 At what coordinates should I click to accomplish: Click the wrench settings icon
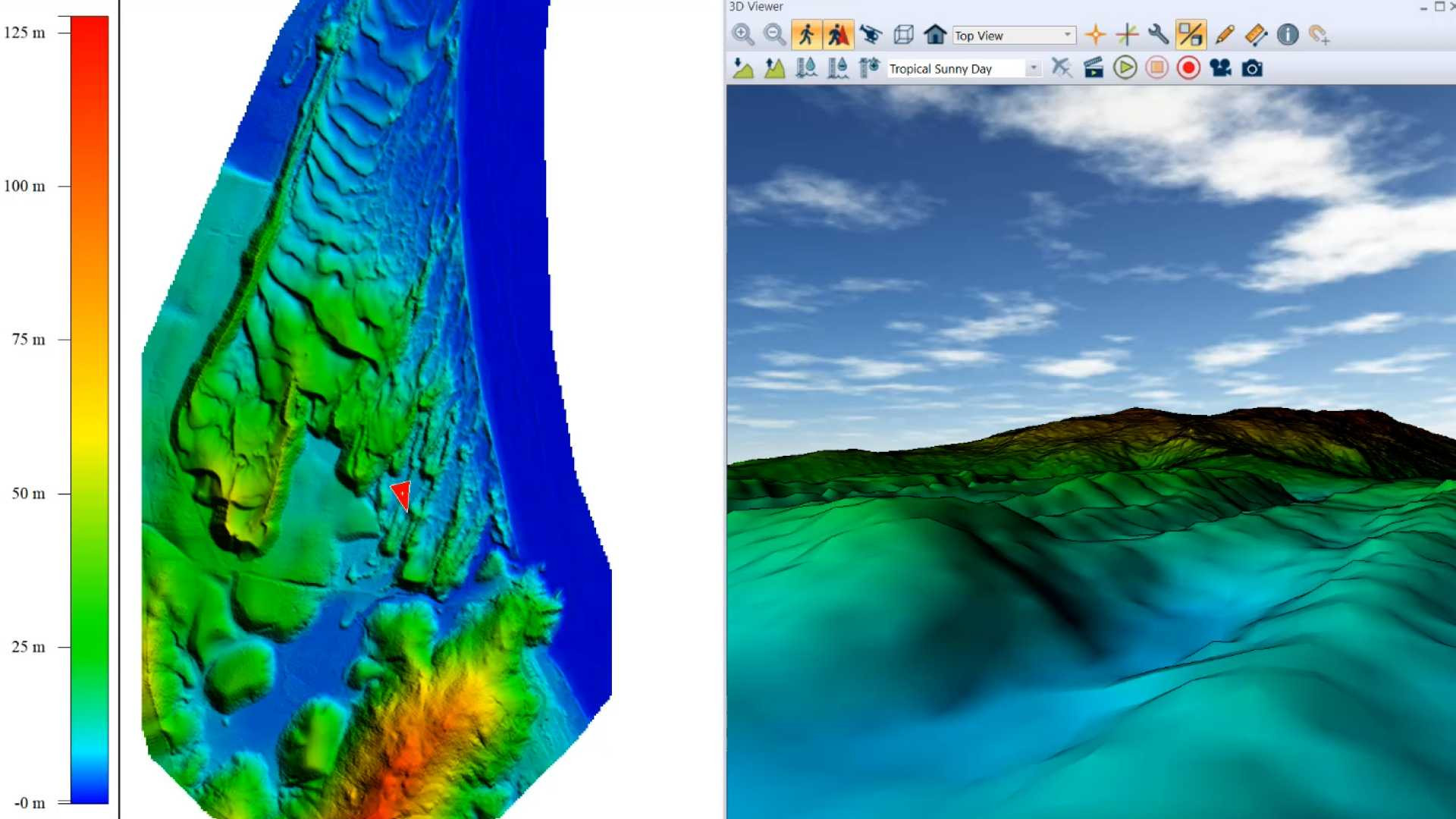[1158, 35]
